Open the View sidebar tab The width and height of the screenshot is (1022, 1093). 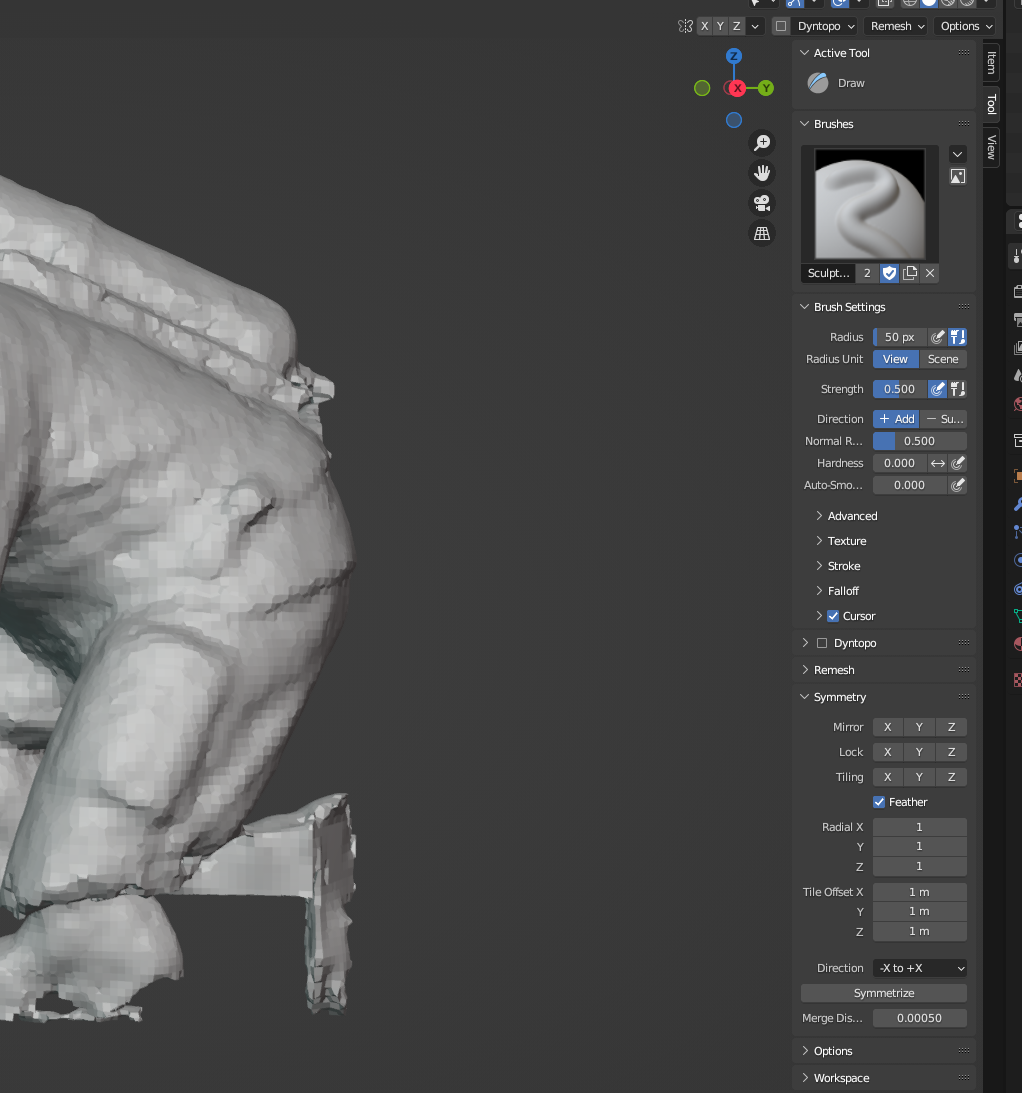click(x=991, y=147)
